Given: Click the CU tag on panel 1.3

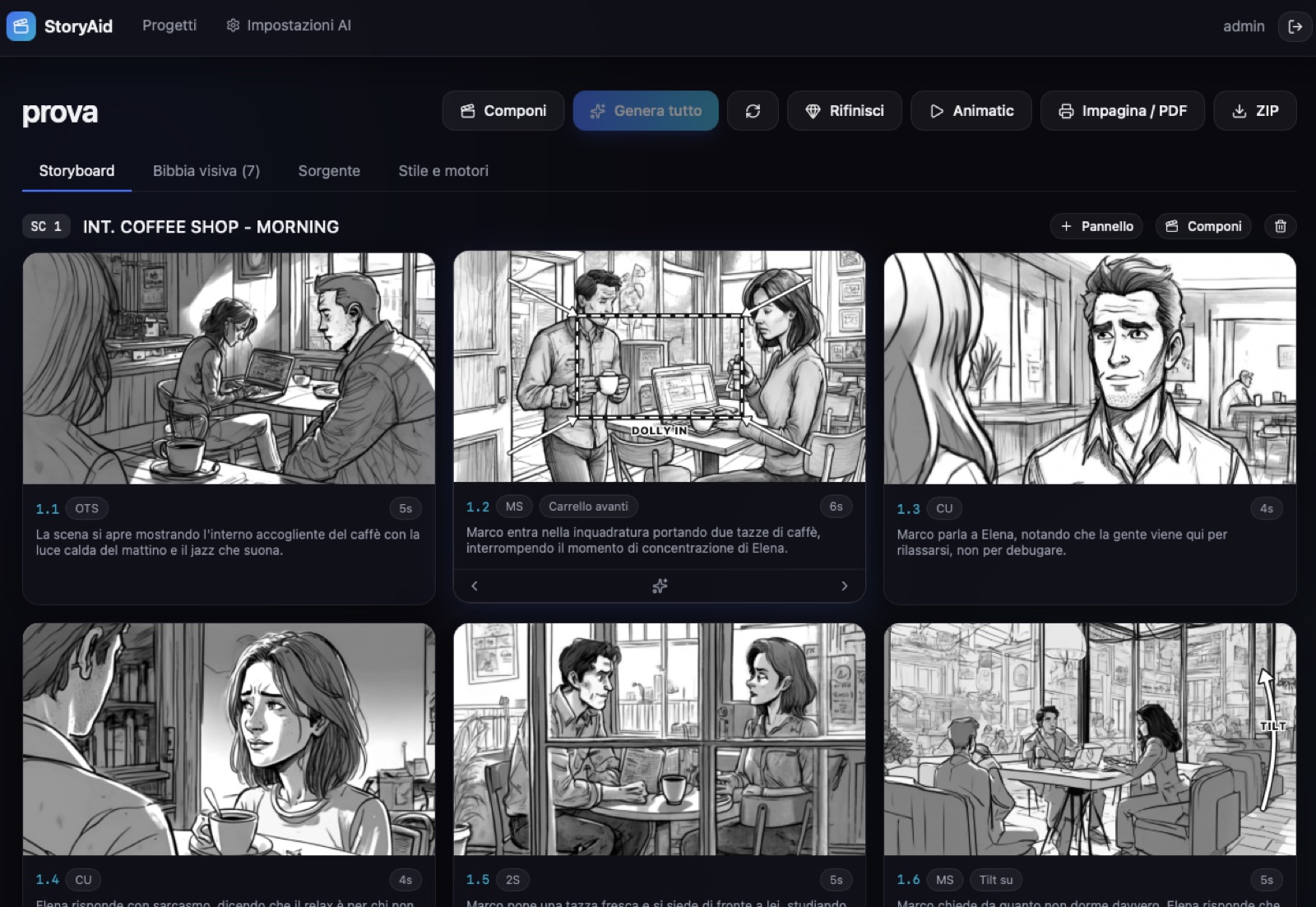Looking at the screenshot, I should tap(944, 508).
